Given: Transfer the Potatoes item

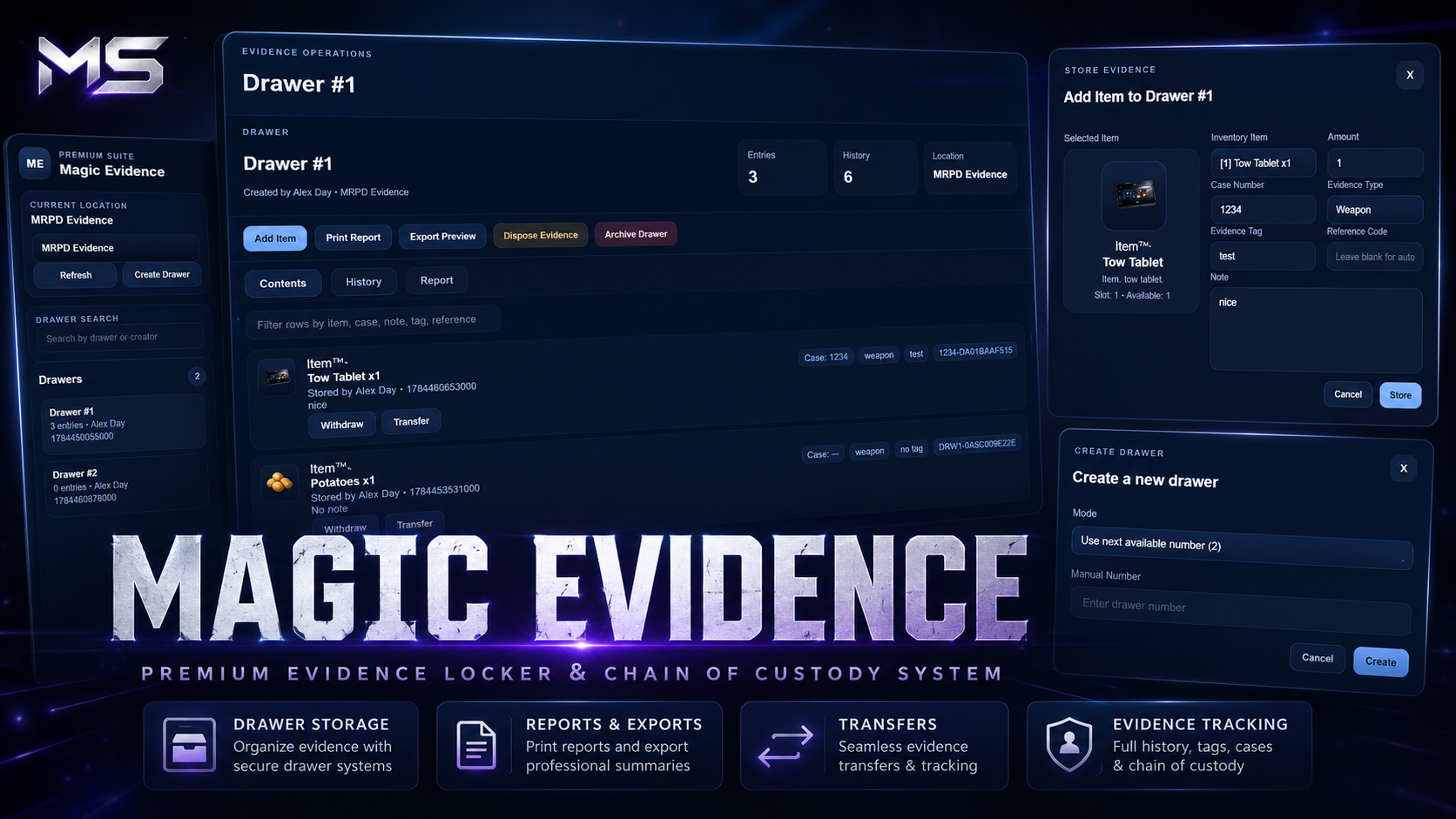Looking at the screenshot, I should click(415, 524).
